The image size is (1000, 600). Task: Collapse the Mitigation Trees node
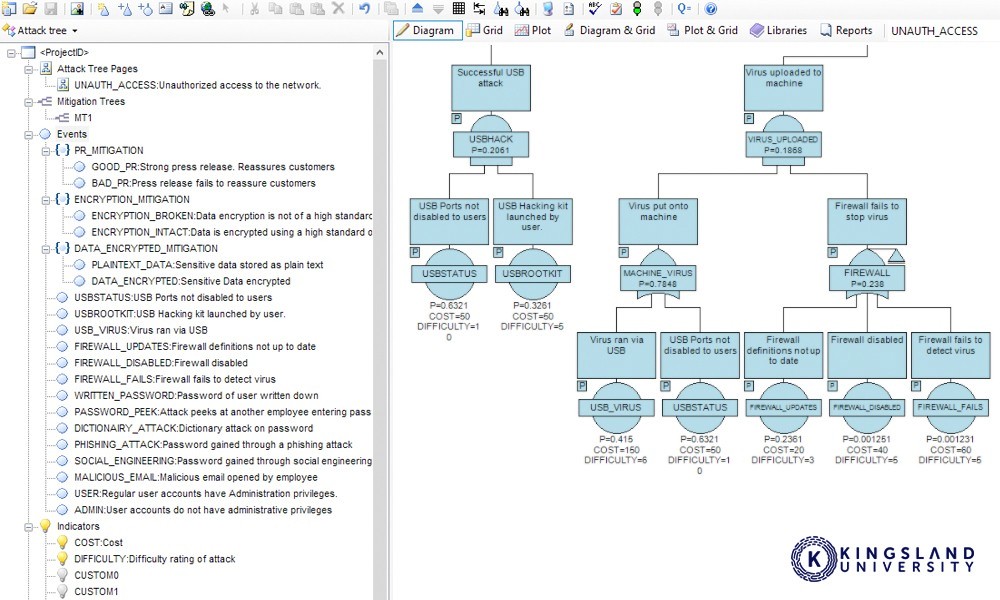coord(28,102)
